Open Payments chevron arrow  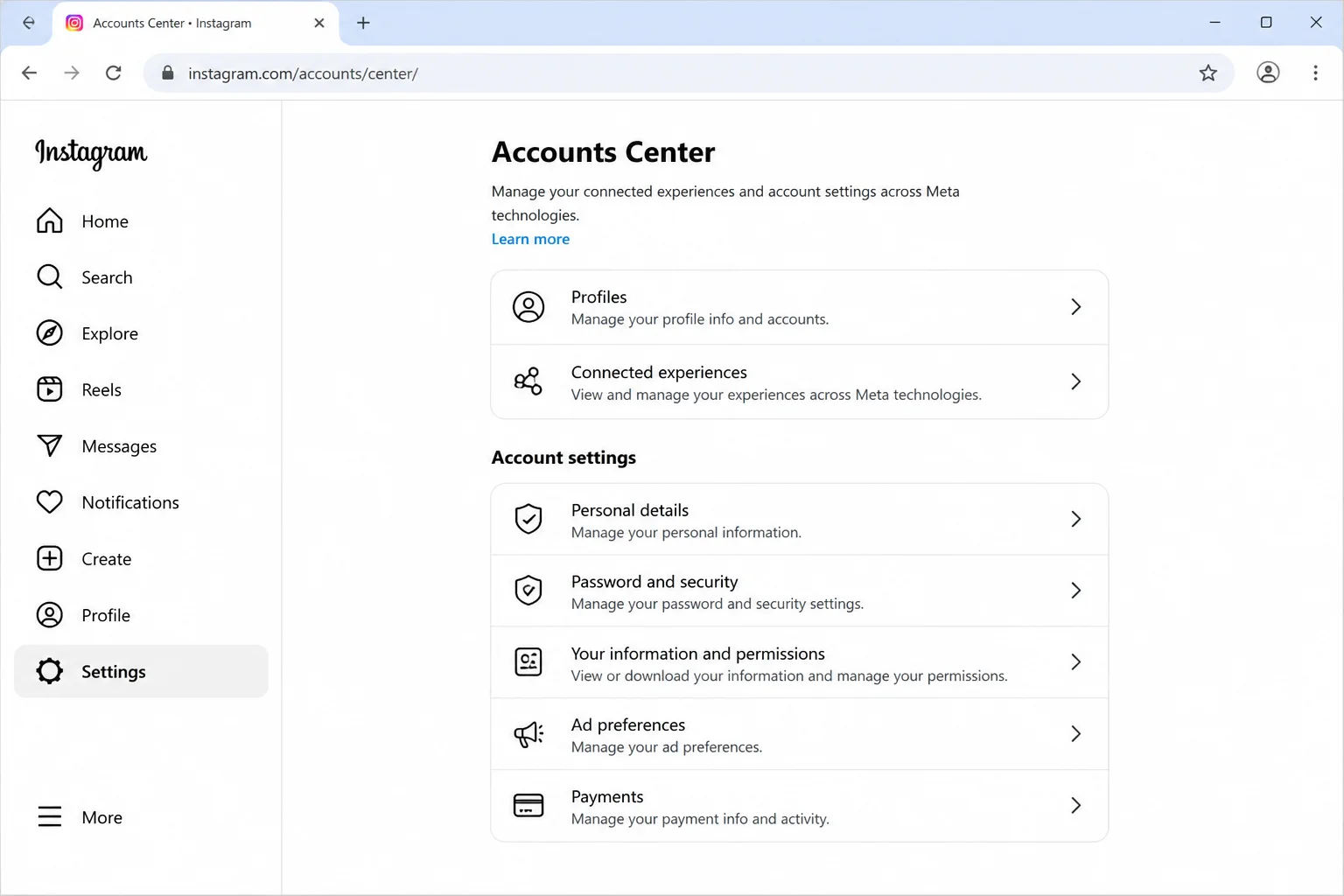click(1076, 805)
